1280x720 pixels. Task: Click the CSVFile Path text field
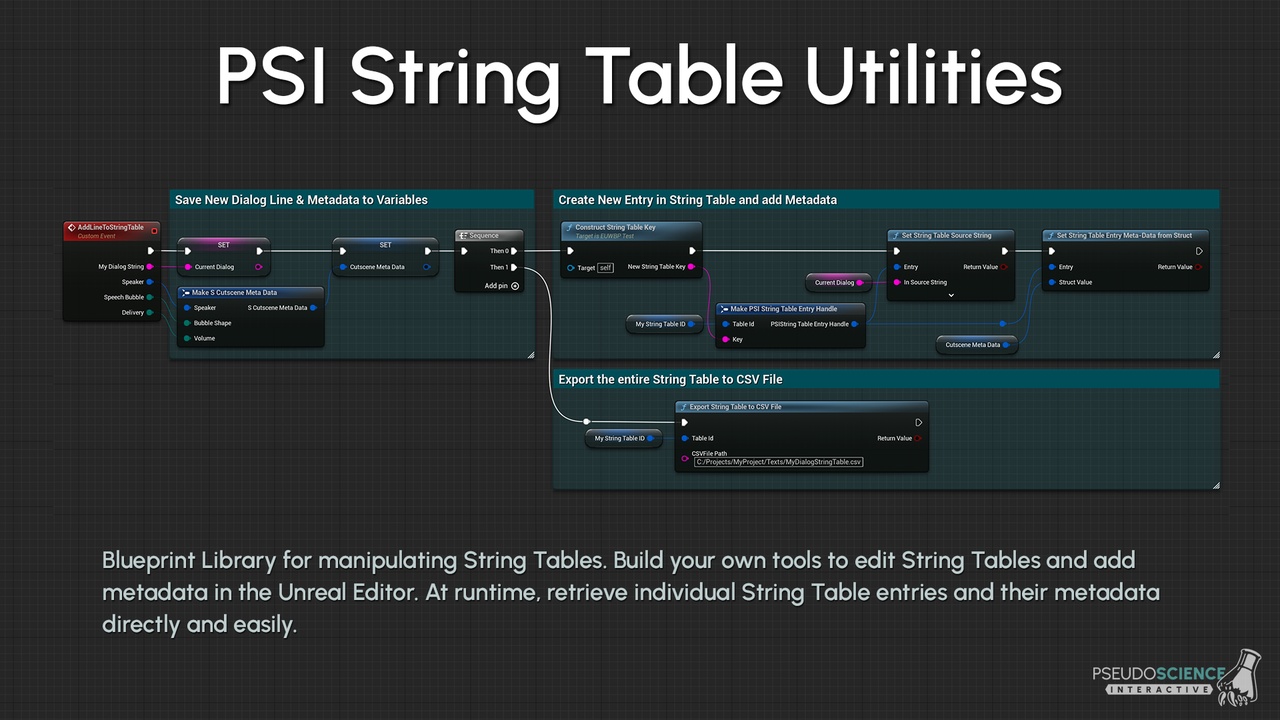point(779,462)
